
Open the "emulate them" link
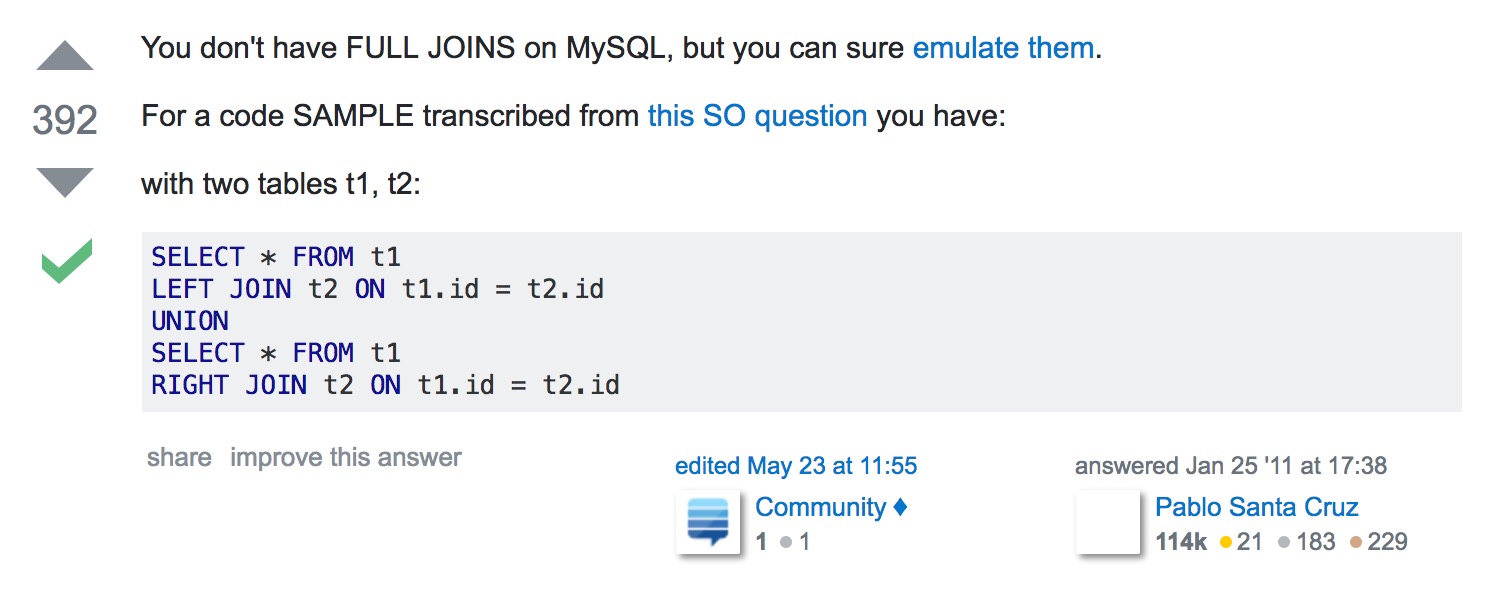[1003, 48]
